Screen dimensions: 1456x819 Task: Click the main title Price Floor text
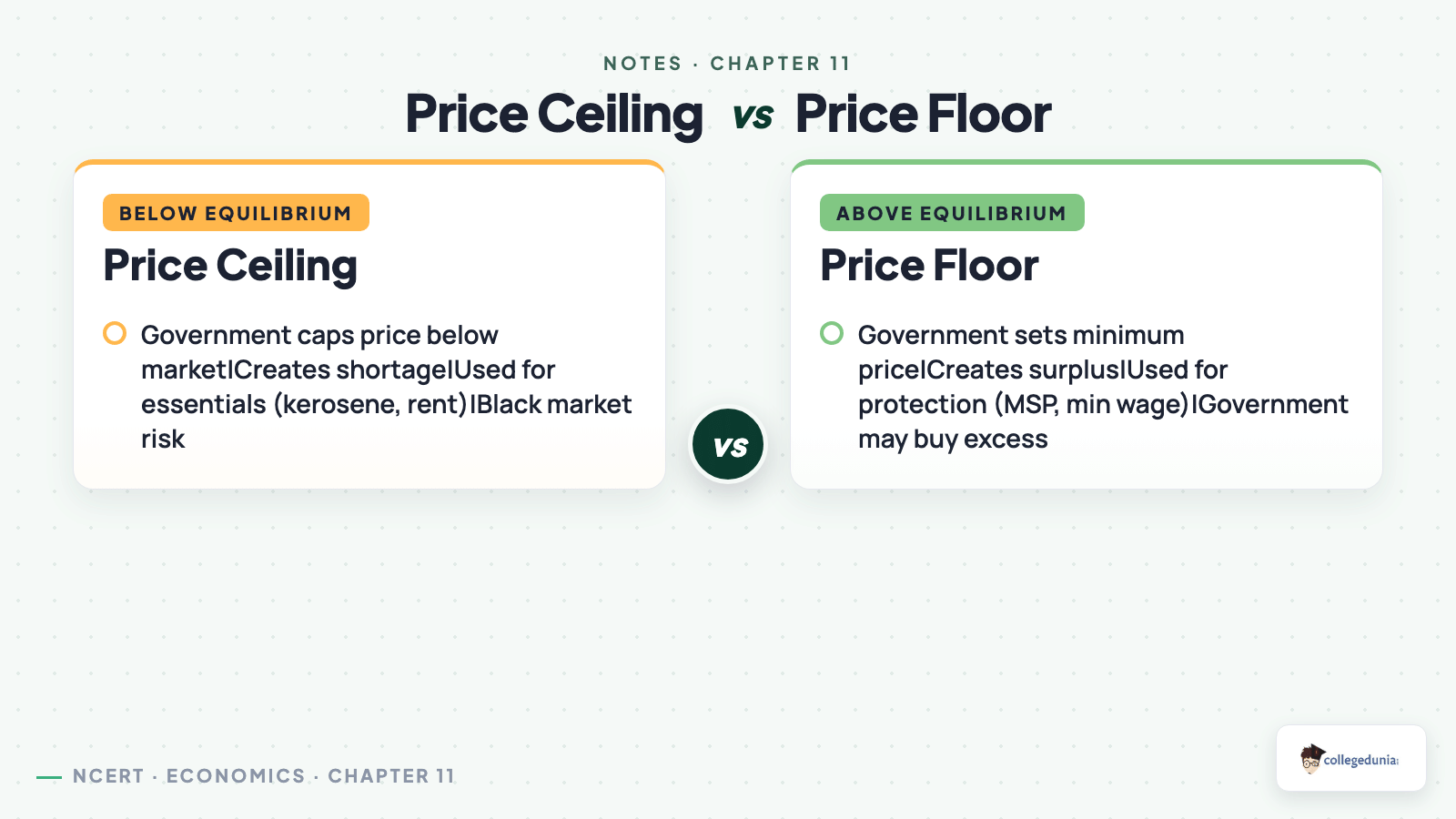coord(923,115)
